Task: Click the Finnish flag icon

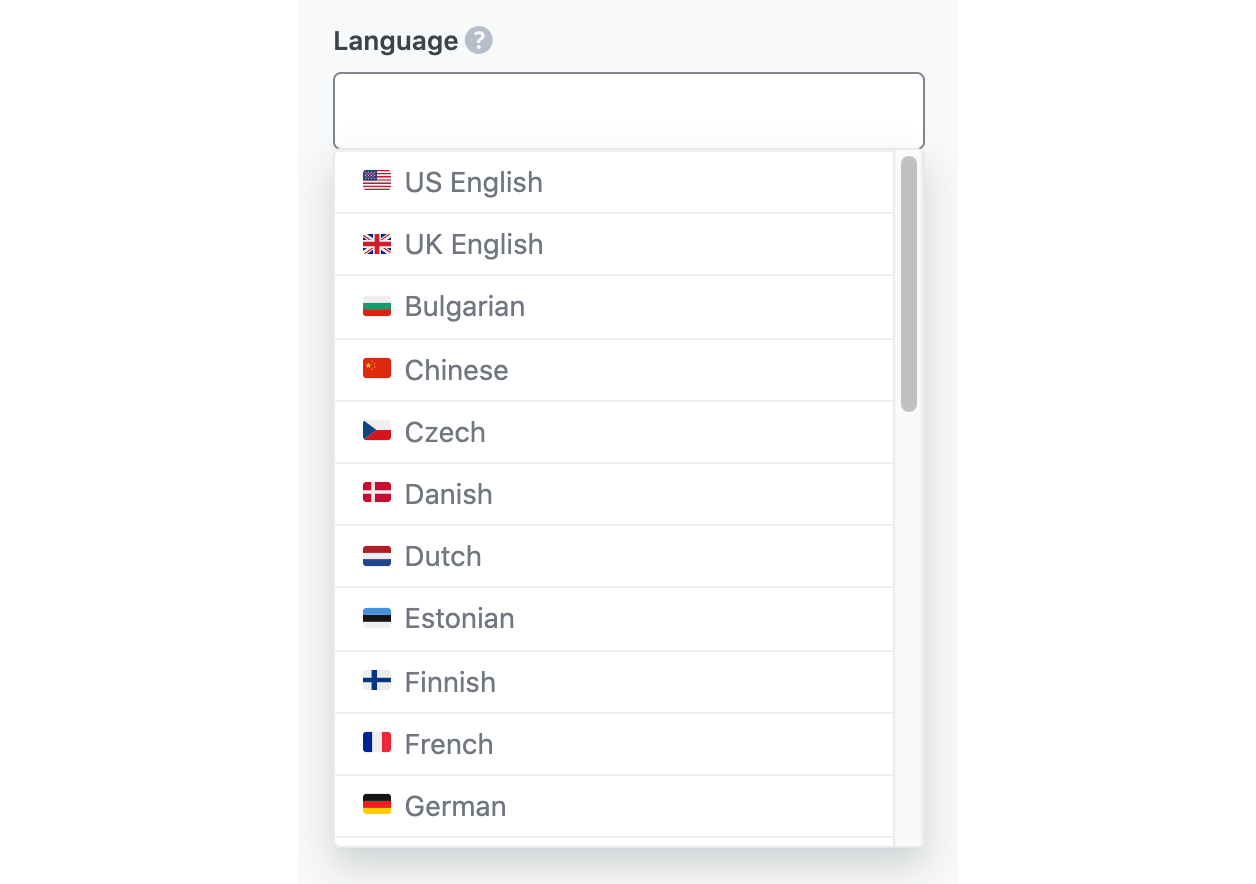Action: pyautogui.click(x=377, y=681)
